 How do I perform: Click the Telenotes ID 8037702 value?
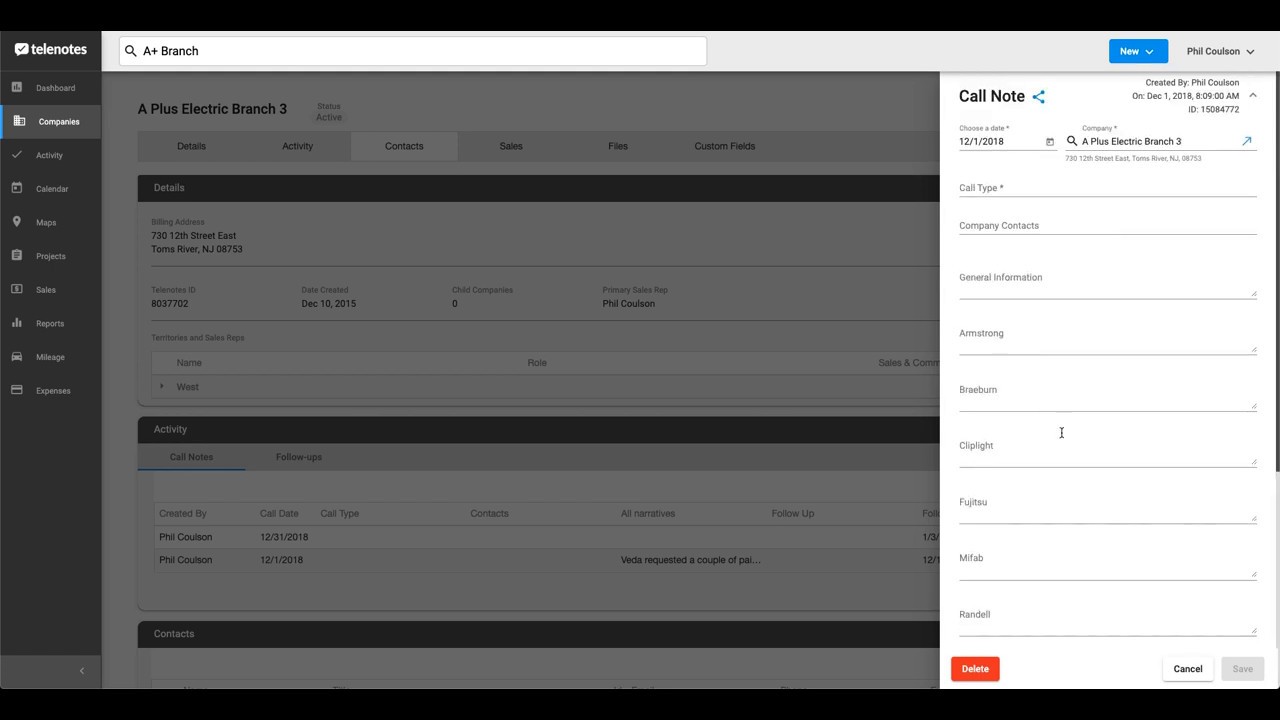pyautogui.click(x=170, y=304)
